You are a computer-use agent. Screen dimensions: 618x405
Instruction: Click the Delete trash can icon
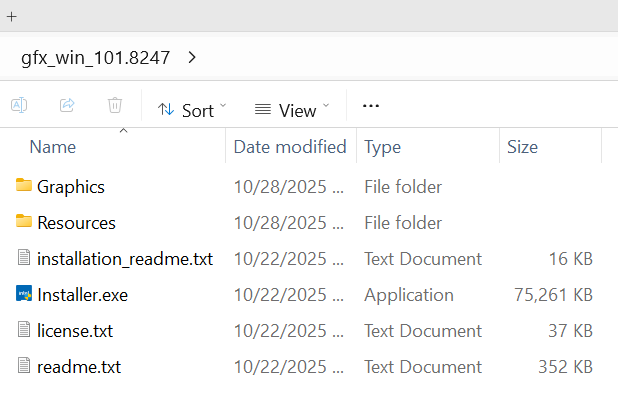(x=115, y=105)
